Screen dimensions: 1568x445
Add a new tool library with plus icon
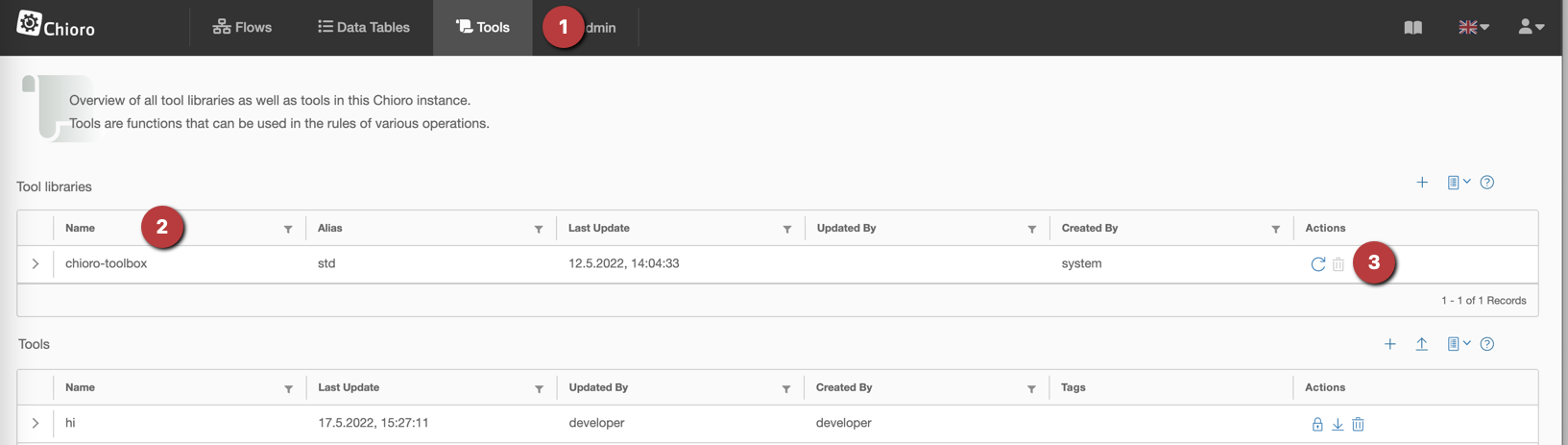[x=1422, y=183]
